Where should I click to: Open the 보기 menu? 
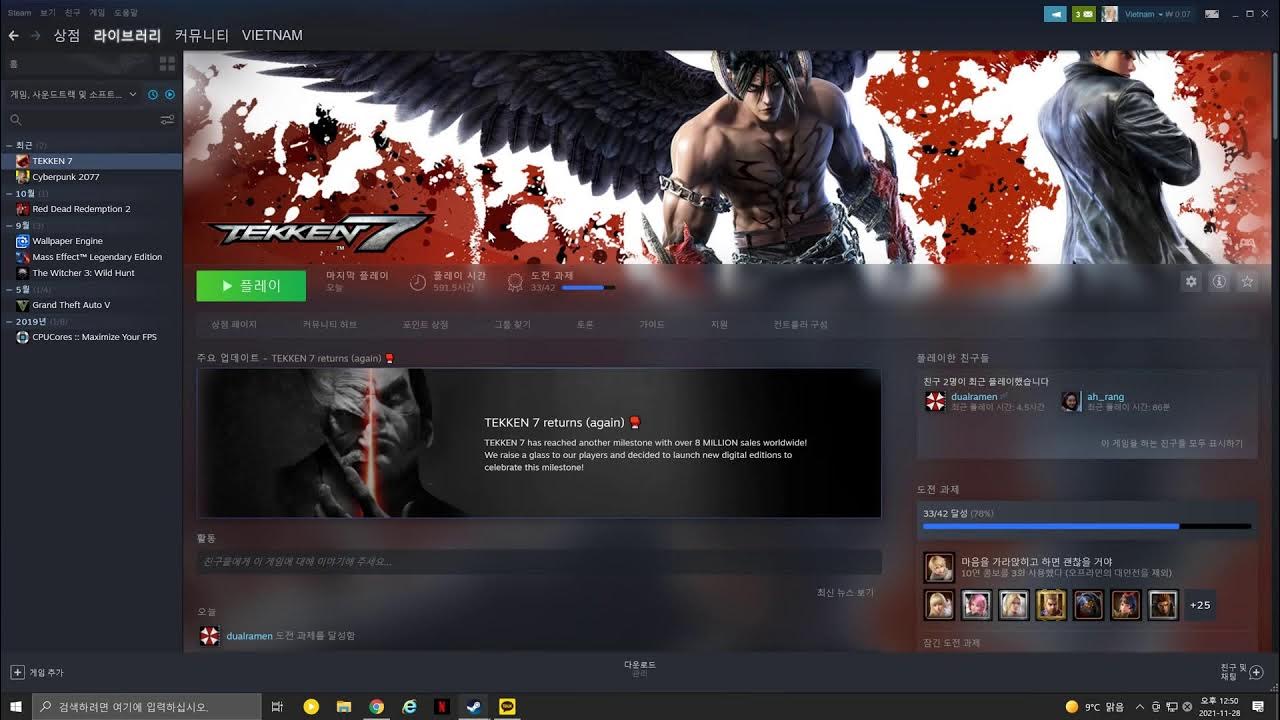click(47, 12)
